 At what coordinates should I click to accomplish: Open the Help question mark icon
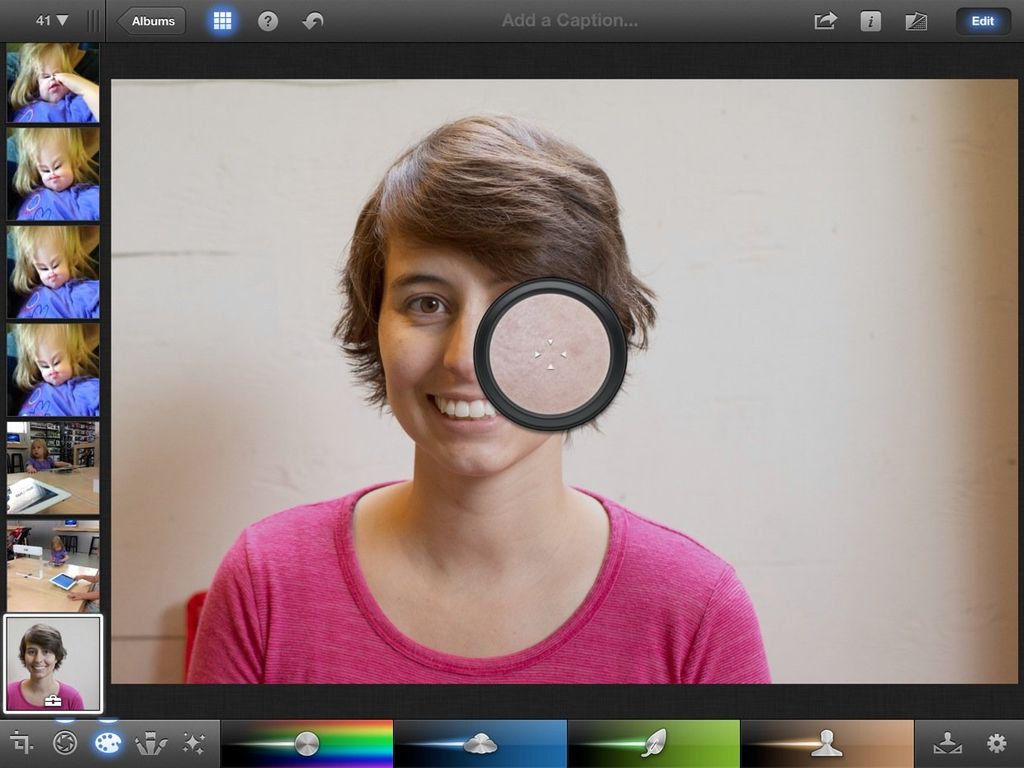click(x=267, y=20)
